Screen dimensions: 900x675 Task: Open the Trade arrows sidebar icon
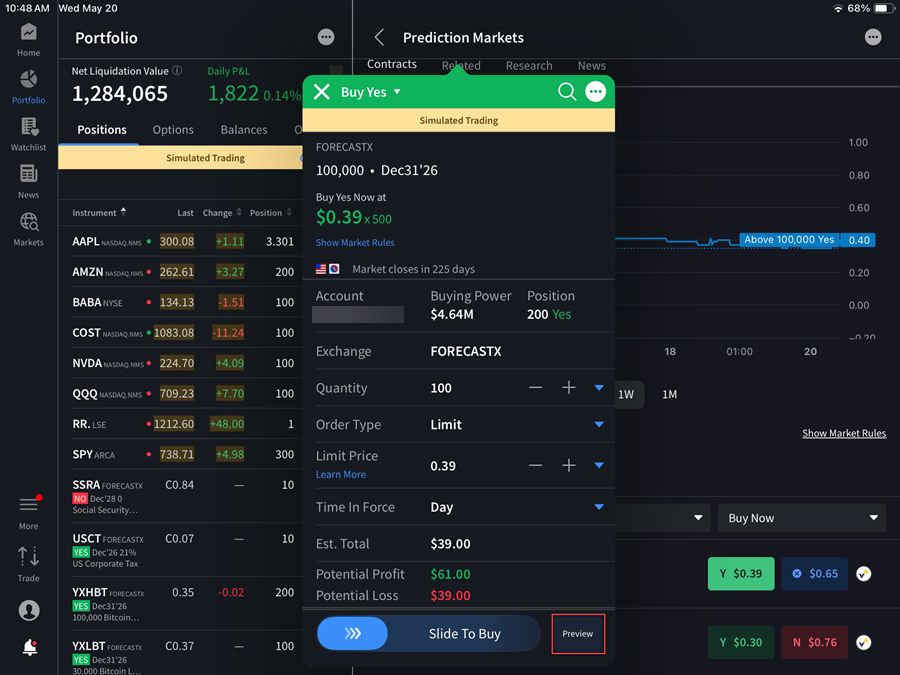point(28,564)
